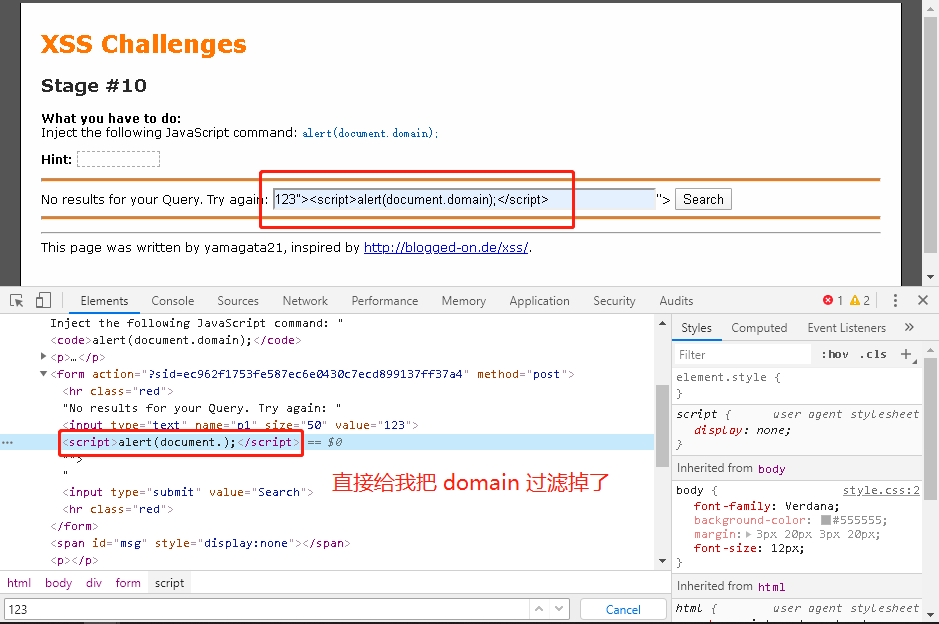Click the display: none style declaration
939x624 pixels.
[x=743, y=430]
